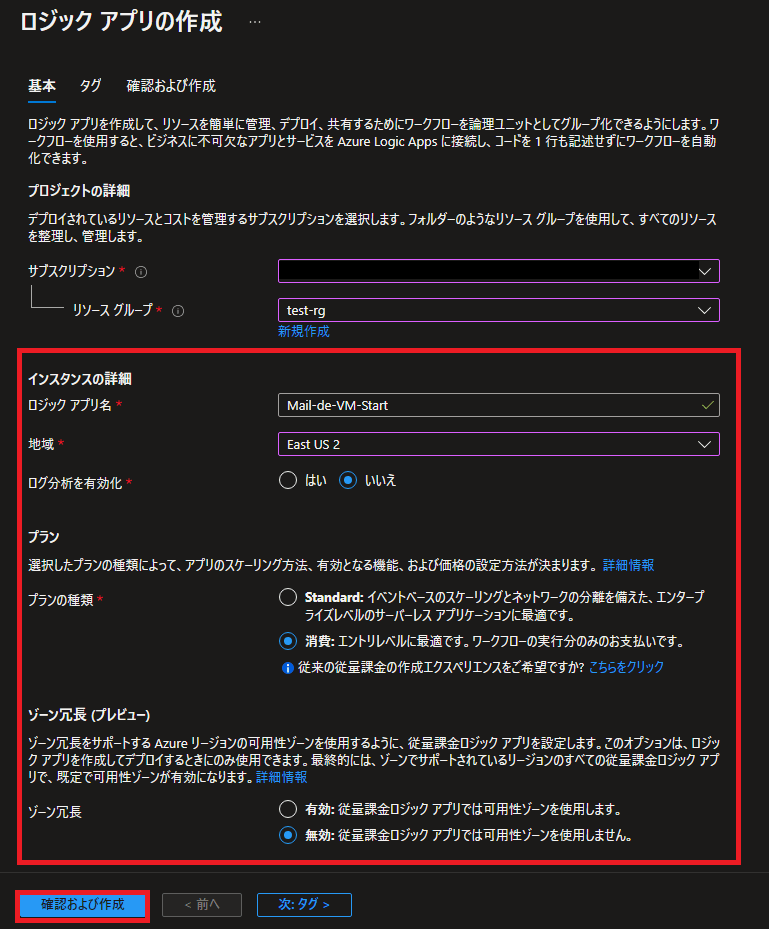
Task: Click the ゾーン冗長 (プレビュー) heading
Action: coord(89,715)
